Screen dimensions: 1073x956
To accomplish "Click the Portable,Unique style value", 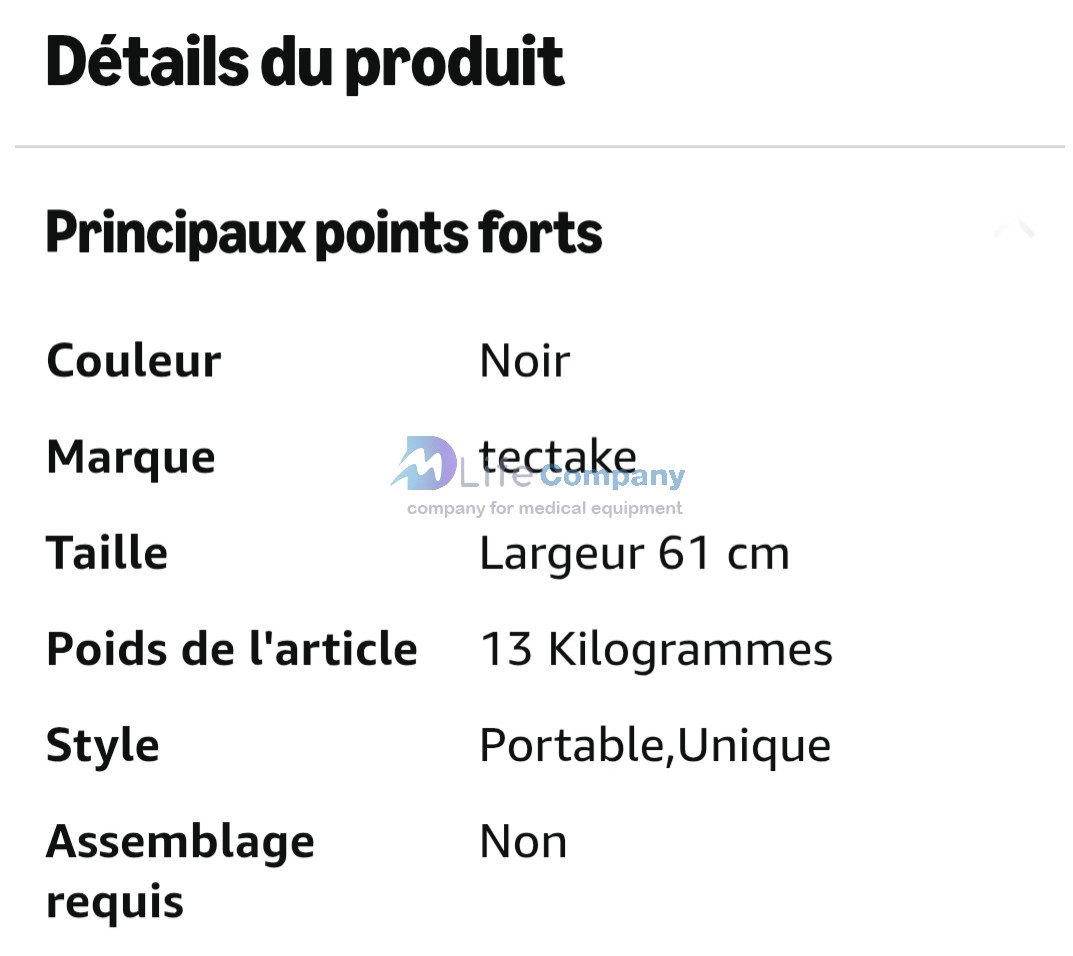I will pyautogui.click(x=655, y=746).
